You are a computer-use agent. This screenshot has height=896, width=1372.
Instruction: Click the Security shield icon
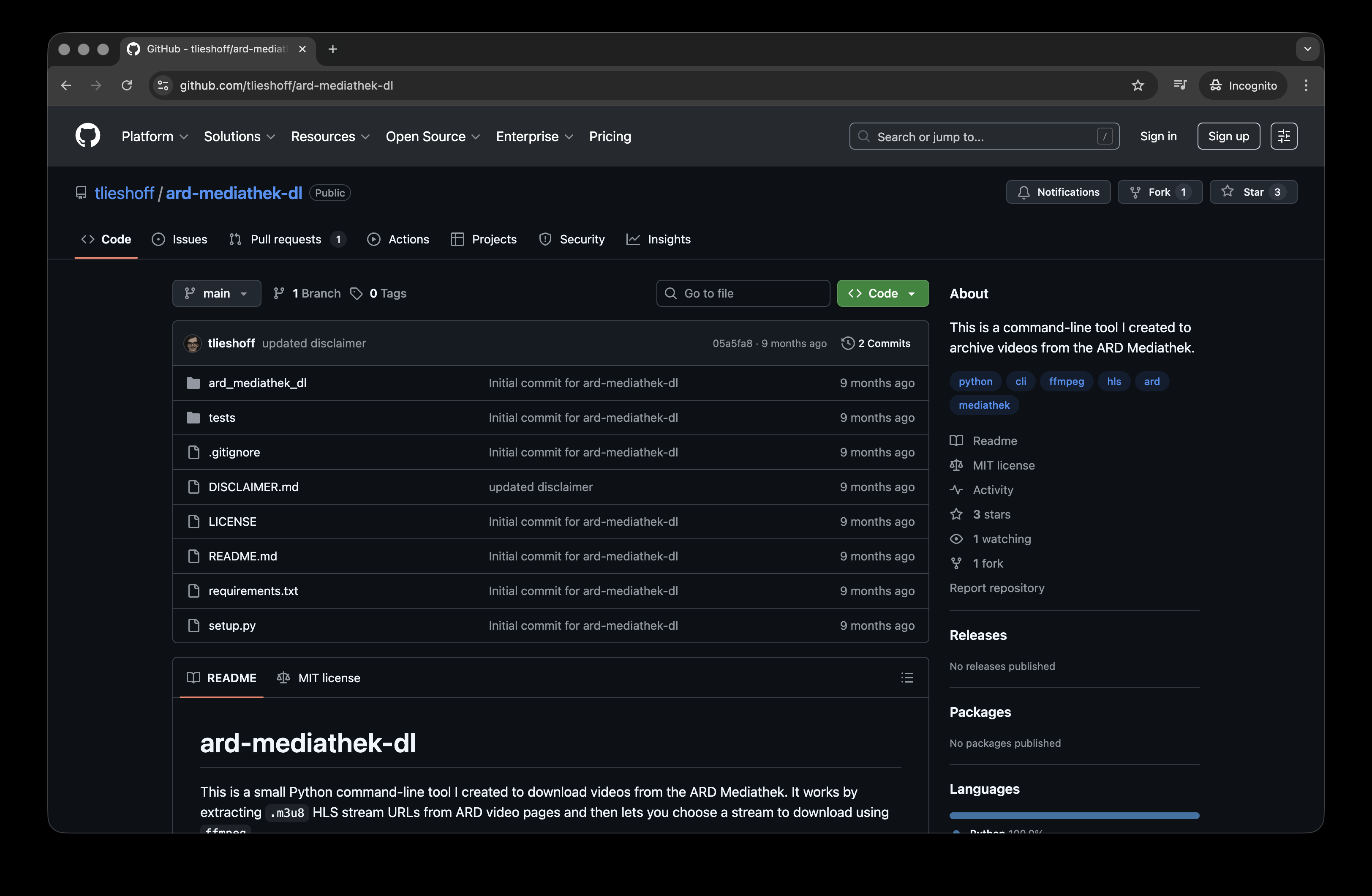click(x=545, y=239)
